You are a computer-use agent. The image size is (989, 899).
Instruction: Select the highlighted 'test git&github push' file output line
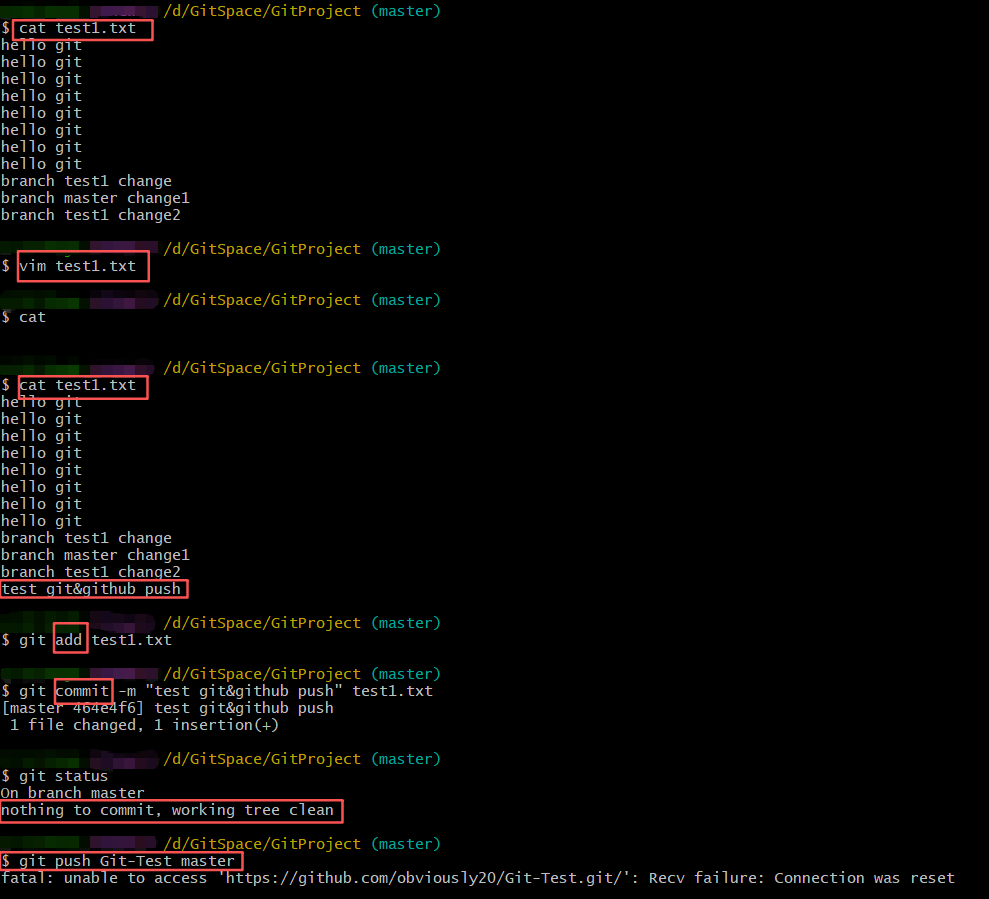[x=92, y=589]
